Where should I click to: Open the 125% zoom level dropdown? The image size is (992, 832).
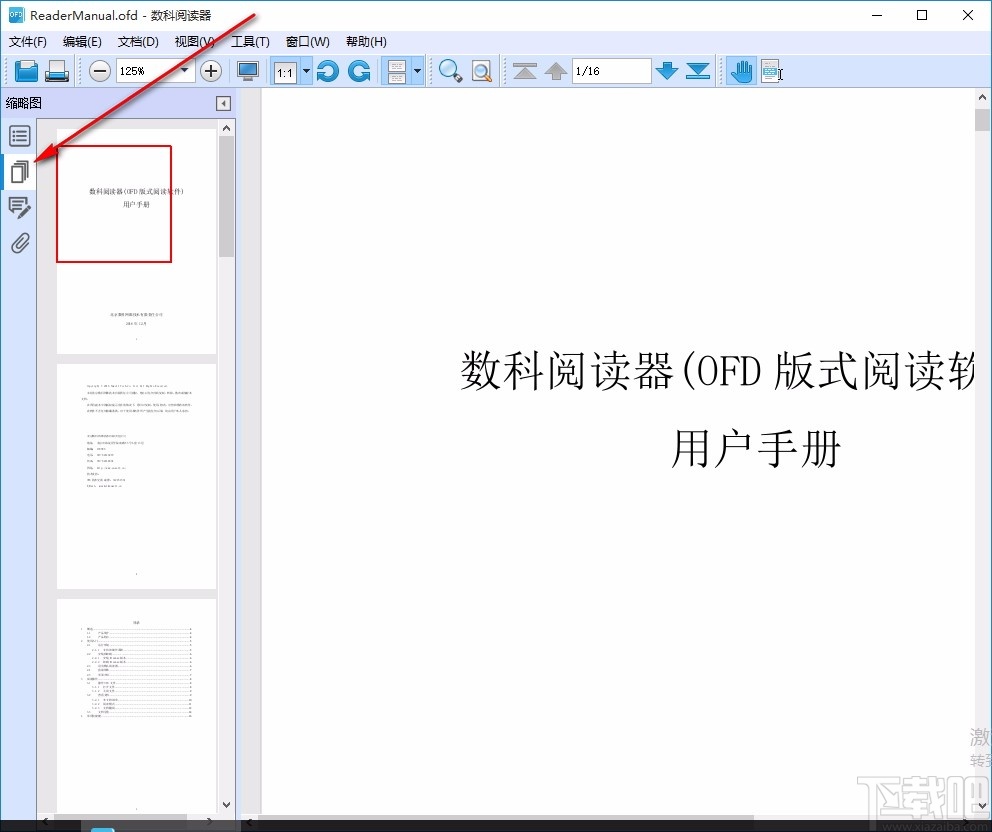[x=184, y=71]
